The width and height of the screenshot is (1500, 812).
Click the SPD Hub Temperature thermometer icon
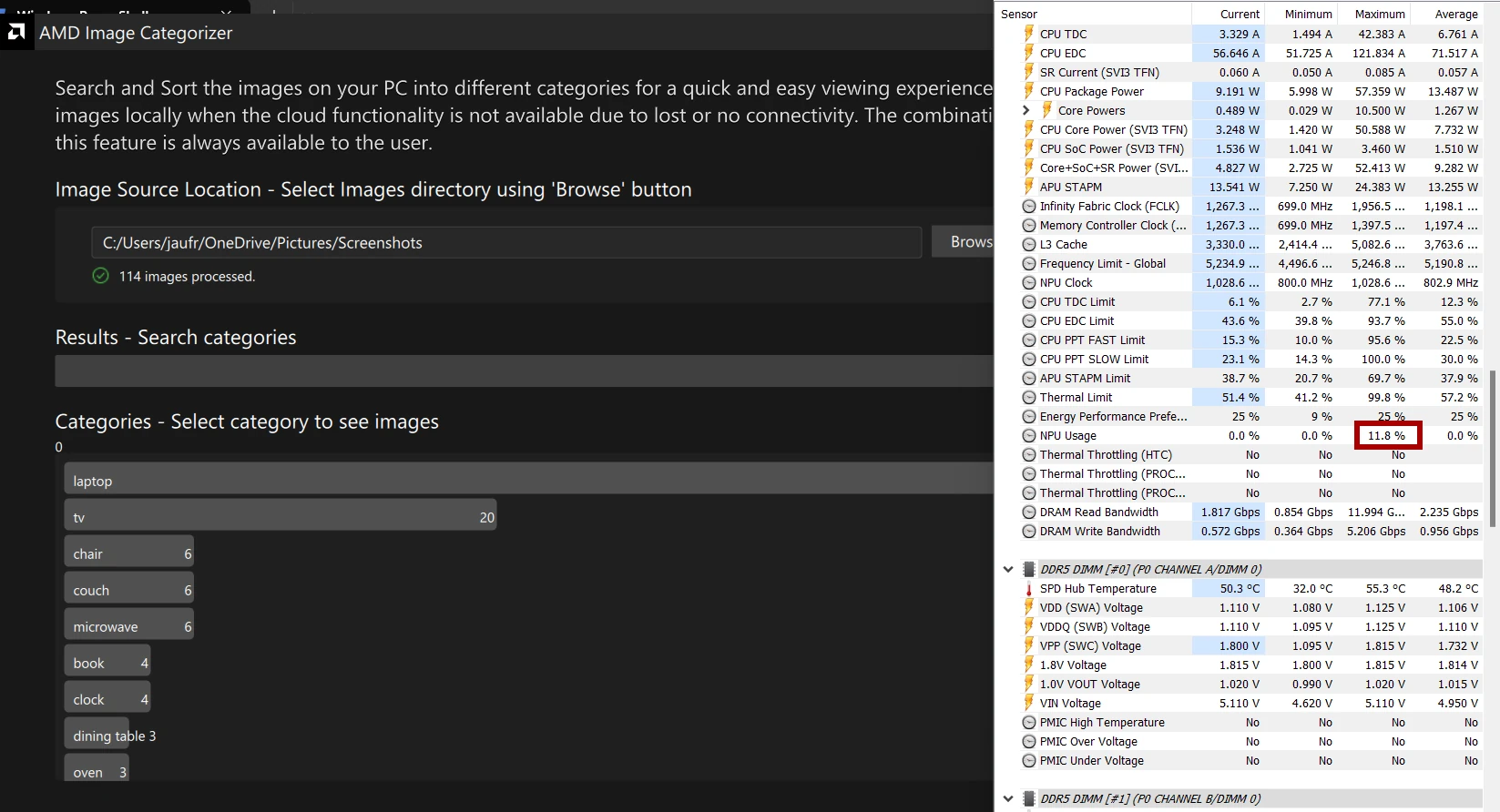point(1029,589)
